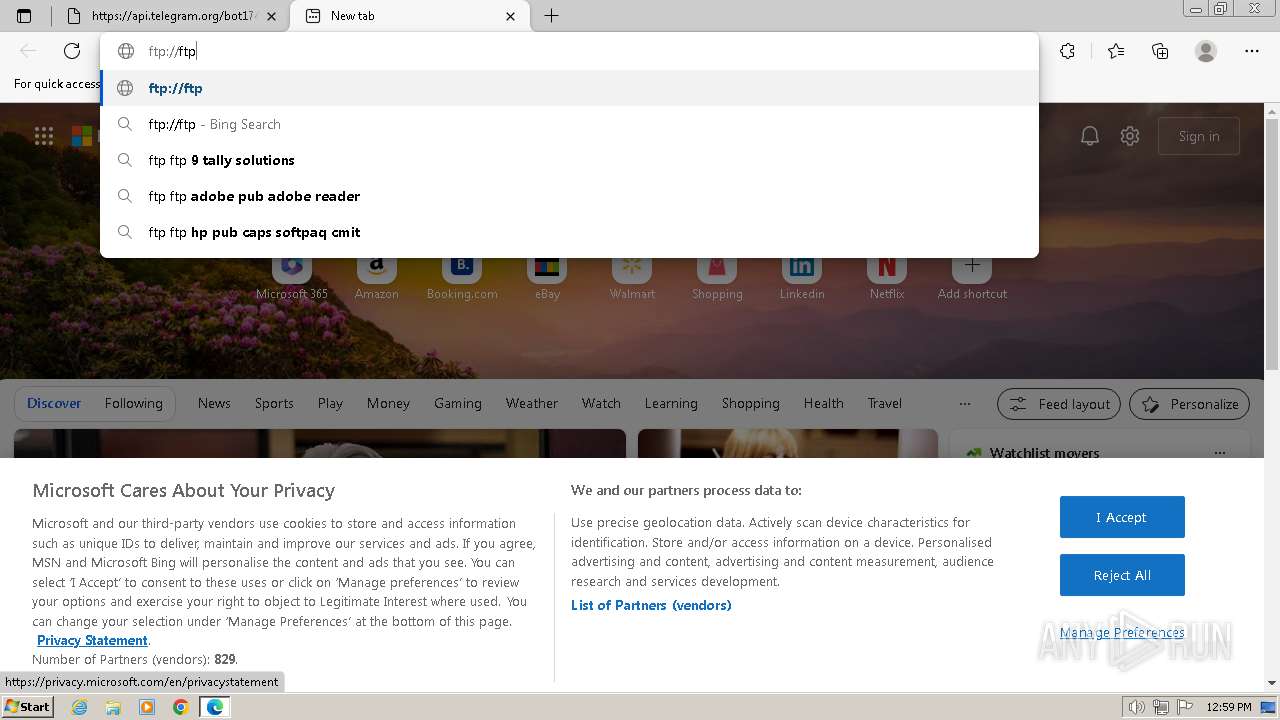
Task: Open the Feed layout options
Action: click(1059, 404)
